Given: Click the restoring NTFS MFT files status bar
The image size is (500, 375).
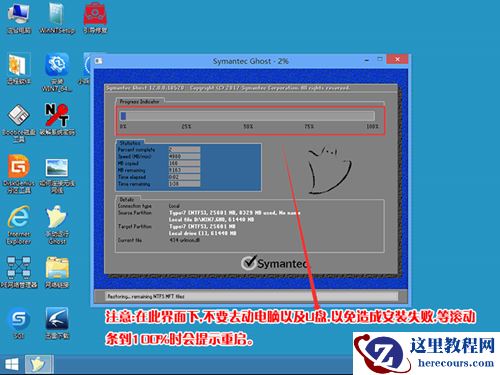Looking at the screenshot, I should pyautogui.click(x=252, y=296).
